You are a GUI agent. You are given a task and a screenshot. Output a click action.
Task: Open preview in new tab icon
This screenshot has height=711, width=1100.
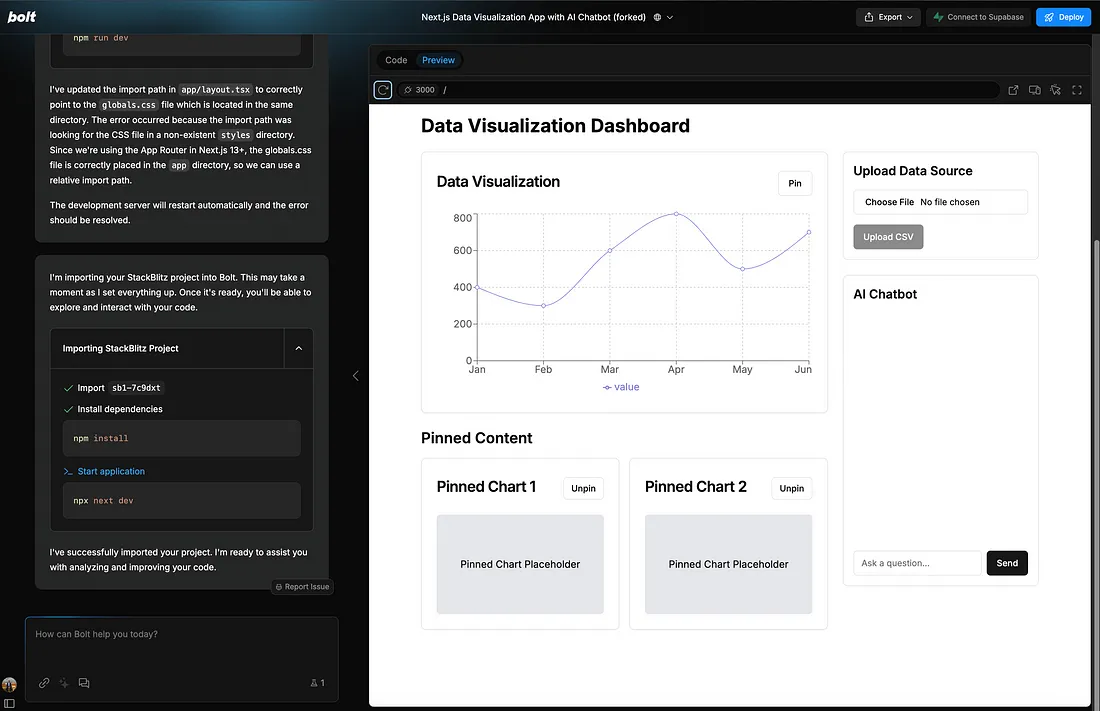[1013, 90]
